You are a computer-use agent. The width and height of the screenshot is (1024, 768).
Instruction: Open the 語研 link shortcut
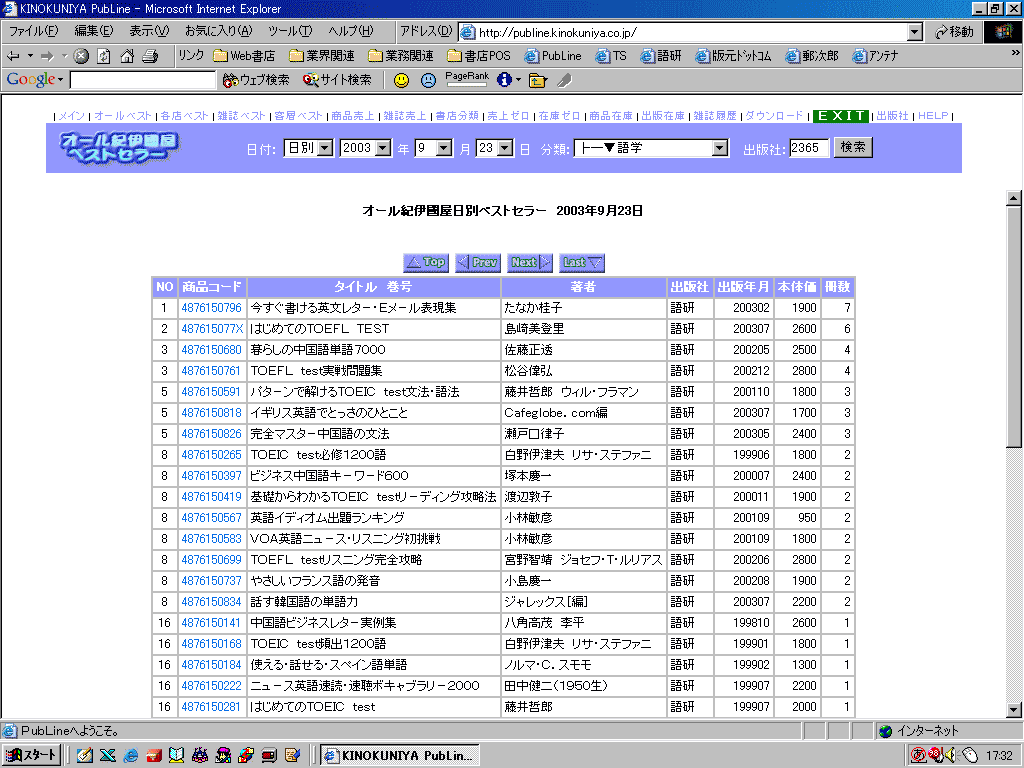pos(661,56)
